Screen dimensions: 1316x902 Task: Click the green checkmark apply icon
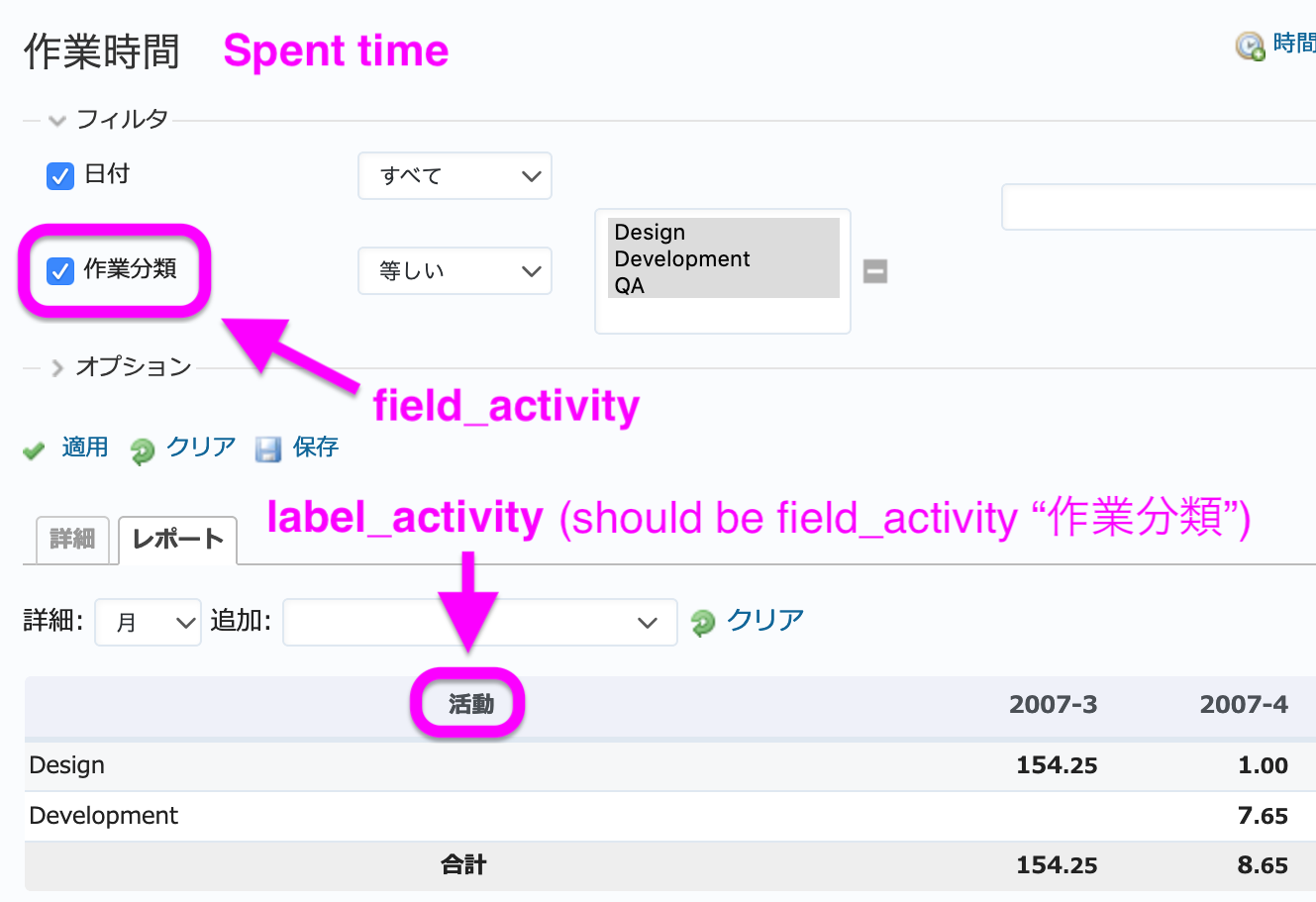tap(35, 451)
